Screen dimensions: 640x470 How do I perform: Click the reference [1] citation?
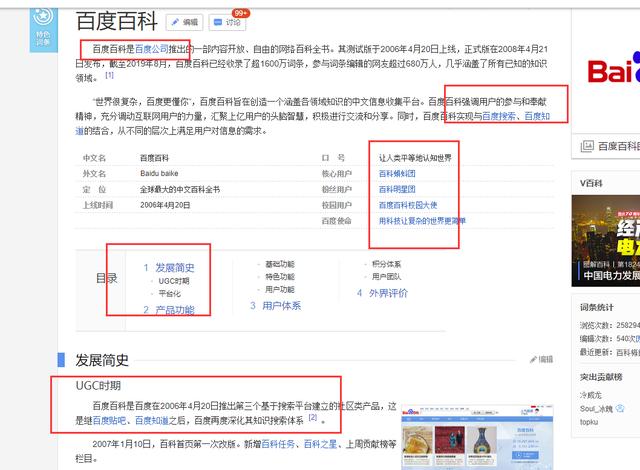[109, 75]
